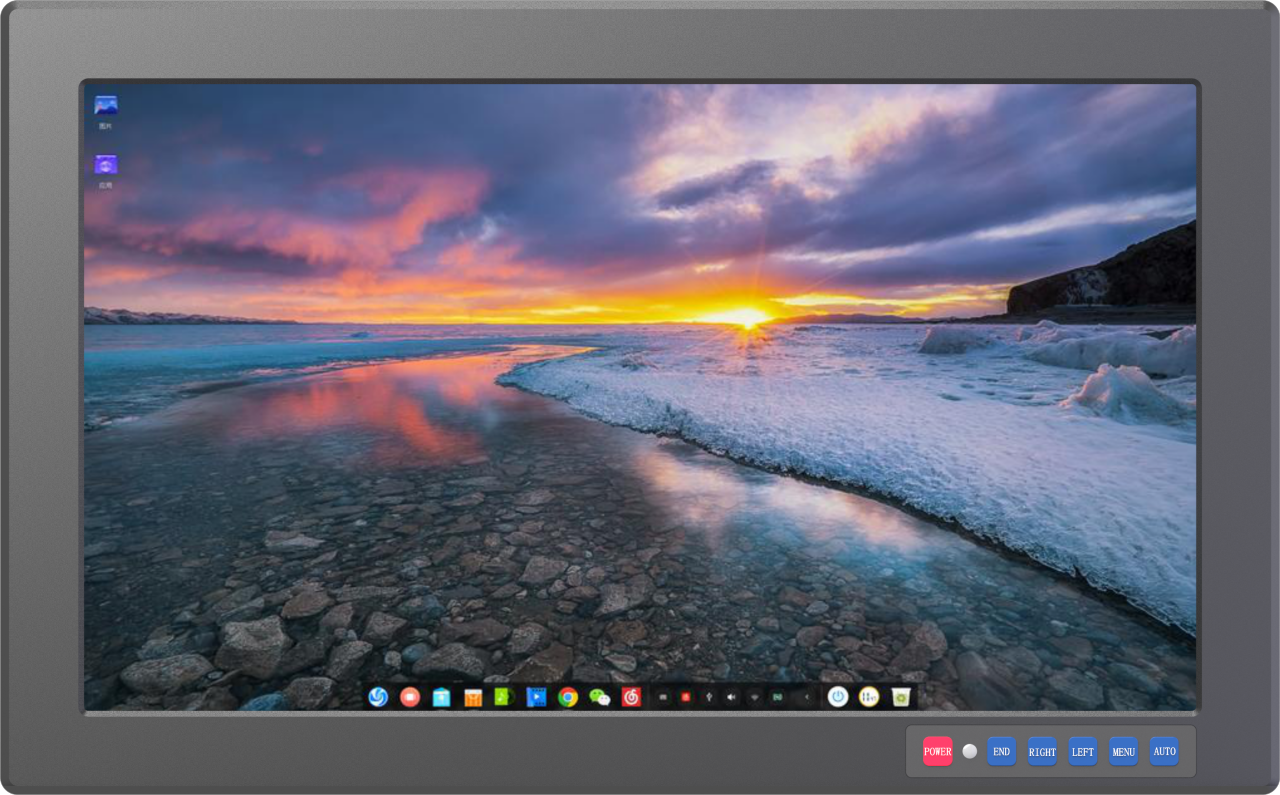Open NetEase Cloud Music red icon

click(x=631, y=697)
